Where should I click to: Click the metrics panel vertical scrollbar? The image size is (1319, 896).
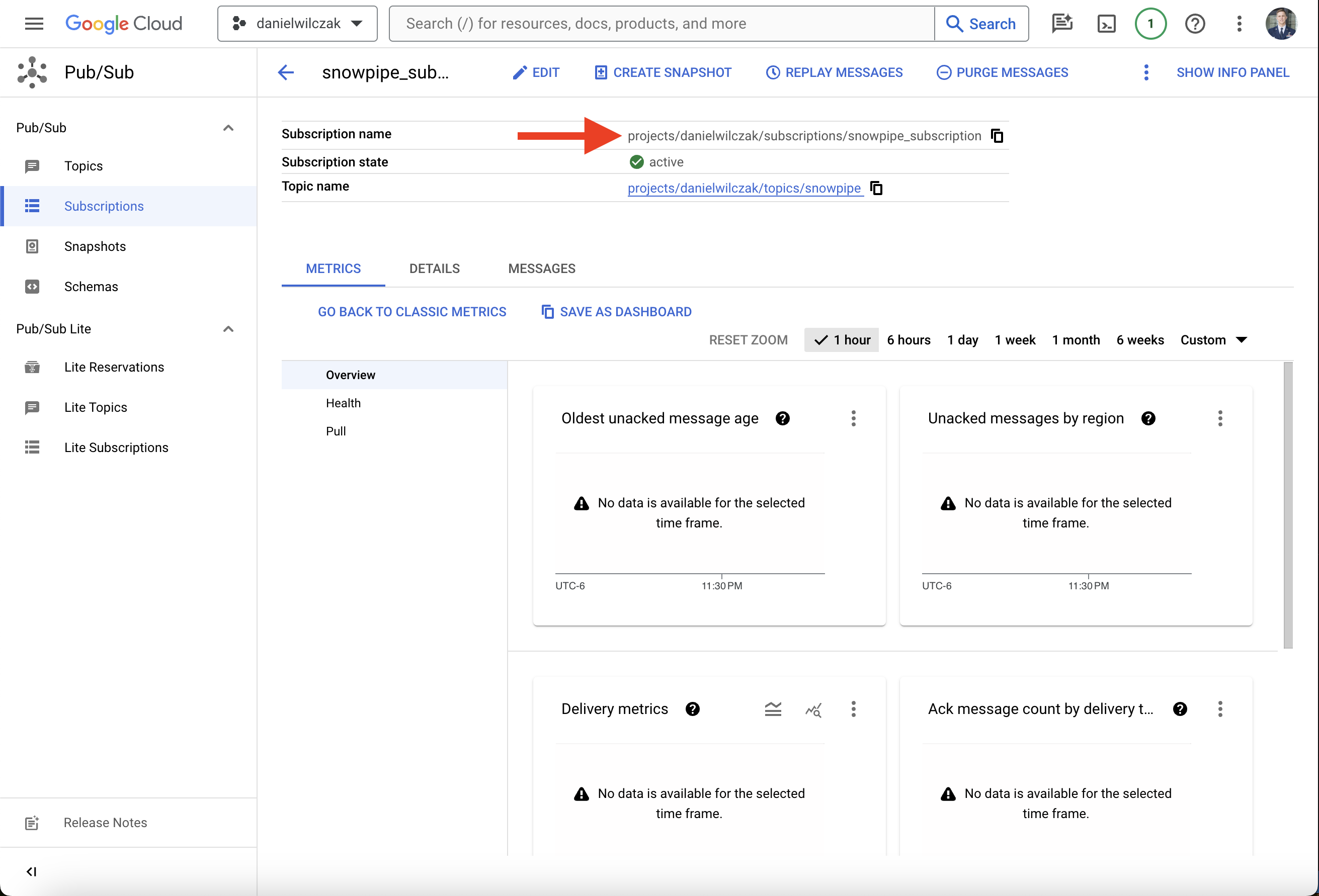(x=1288, y=505)
